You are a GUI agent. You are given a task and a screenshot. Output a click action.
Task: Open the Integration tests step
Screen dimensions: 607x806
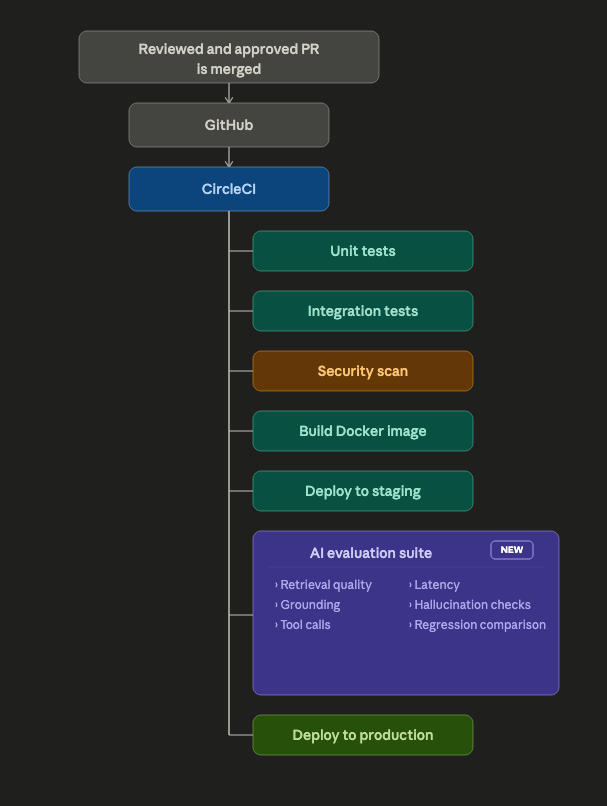(x=363, y=311)
